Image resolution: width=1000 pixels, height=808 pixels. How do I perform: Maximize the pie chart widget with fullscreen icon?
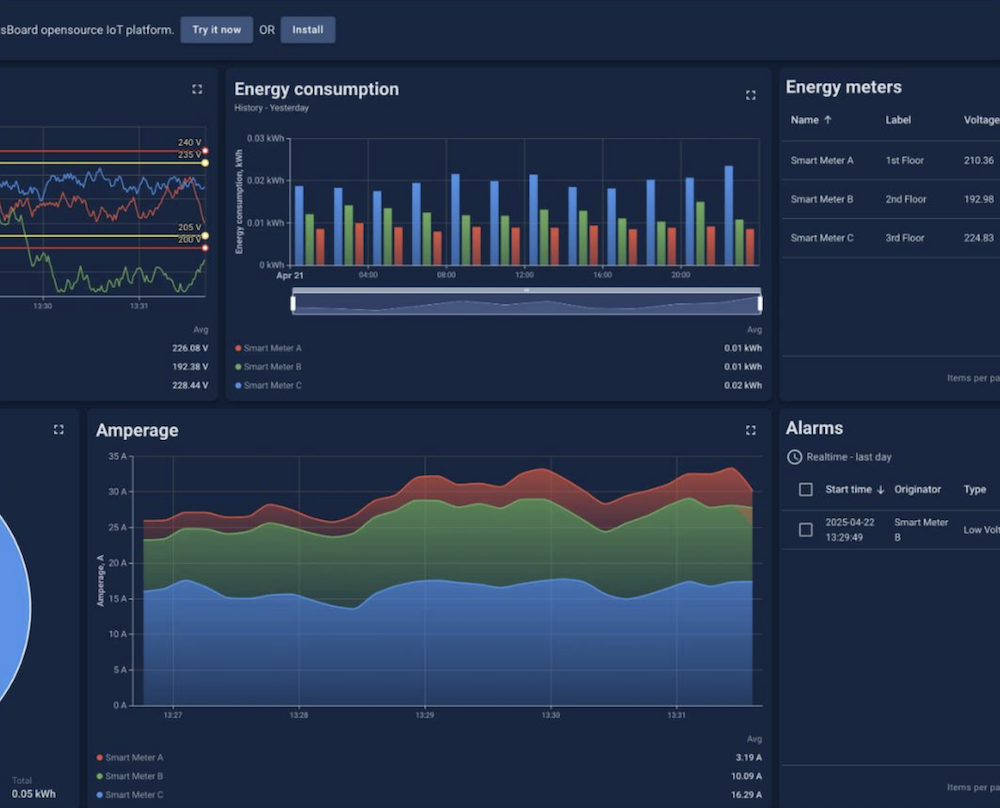[58, 429]
